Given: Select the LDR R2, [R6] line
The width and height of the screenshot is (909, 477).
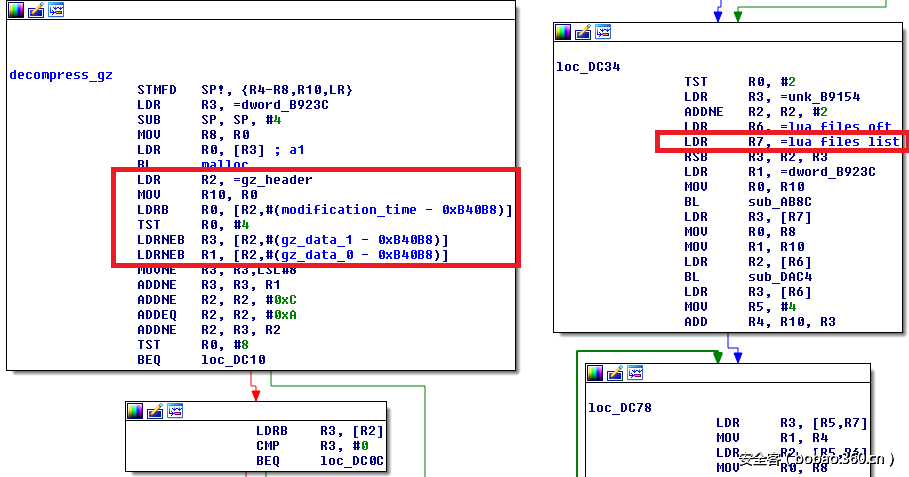Looking at the screenshot, I should coord(748,262).
